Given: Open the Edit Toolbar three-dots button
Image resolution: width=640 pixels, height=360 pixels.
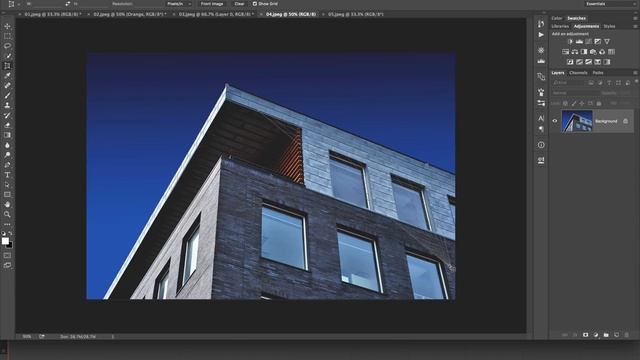Looking at the screenshot, I should click(x=7, y=224).
